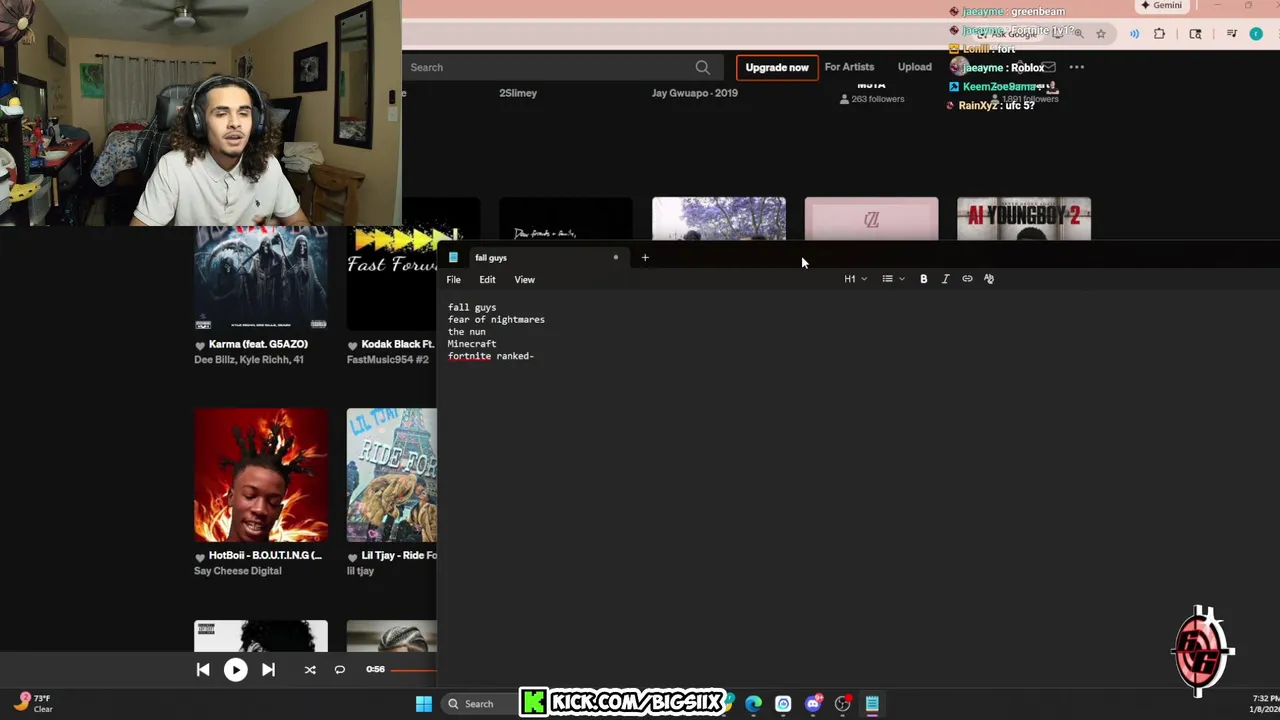
Task: Click the "fortnite ranked-" line in Notepad
Action: pos(491,356)
